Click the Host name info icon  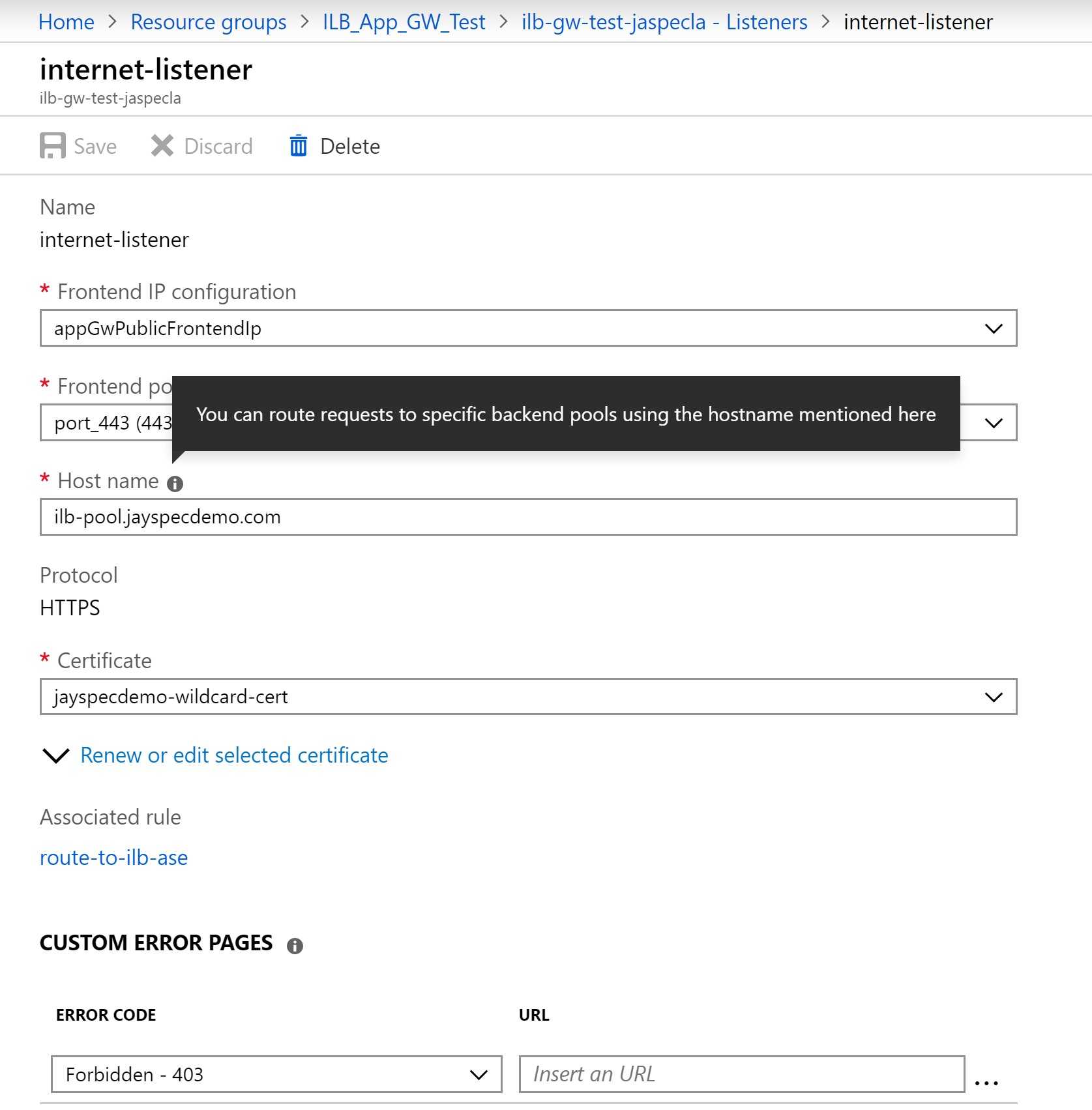click(175, 484)
